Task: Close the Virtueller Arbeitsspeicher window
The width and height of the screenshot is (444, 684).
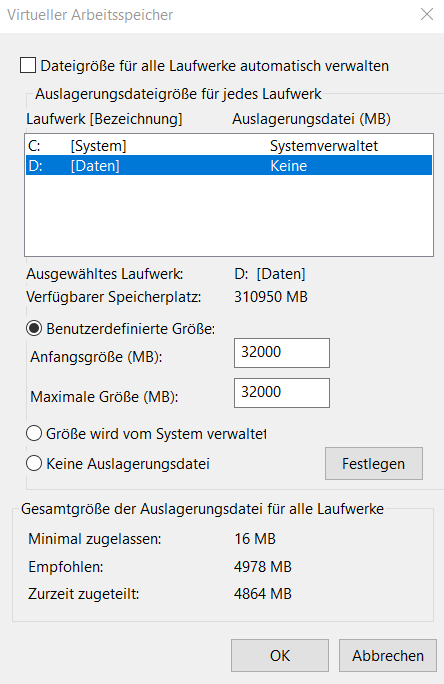Action: click(427, 14)
